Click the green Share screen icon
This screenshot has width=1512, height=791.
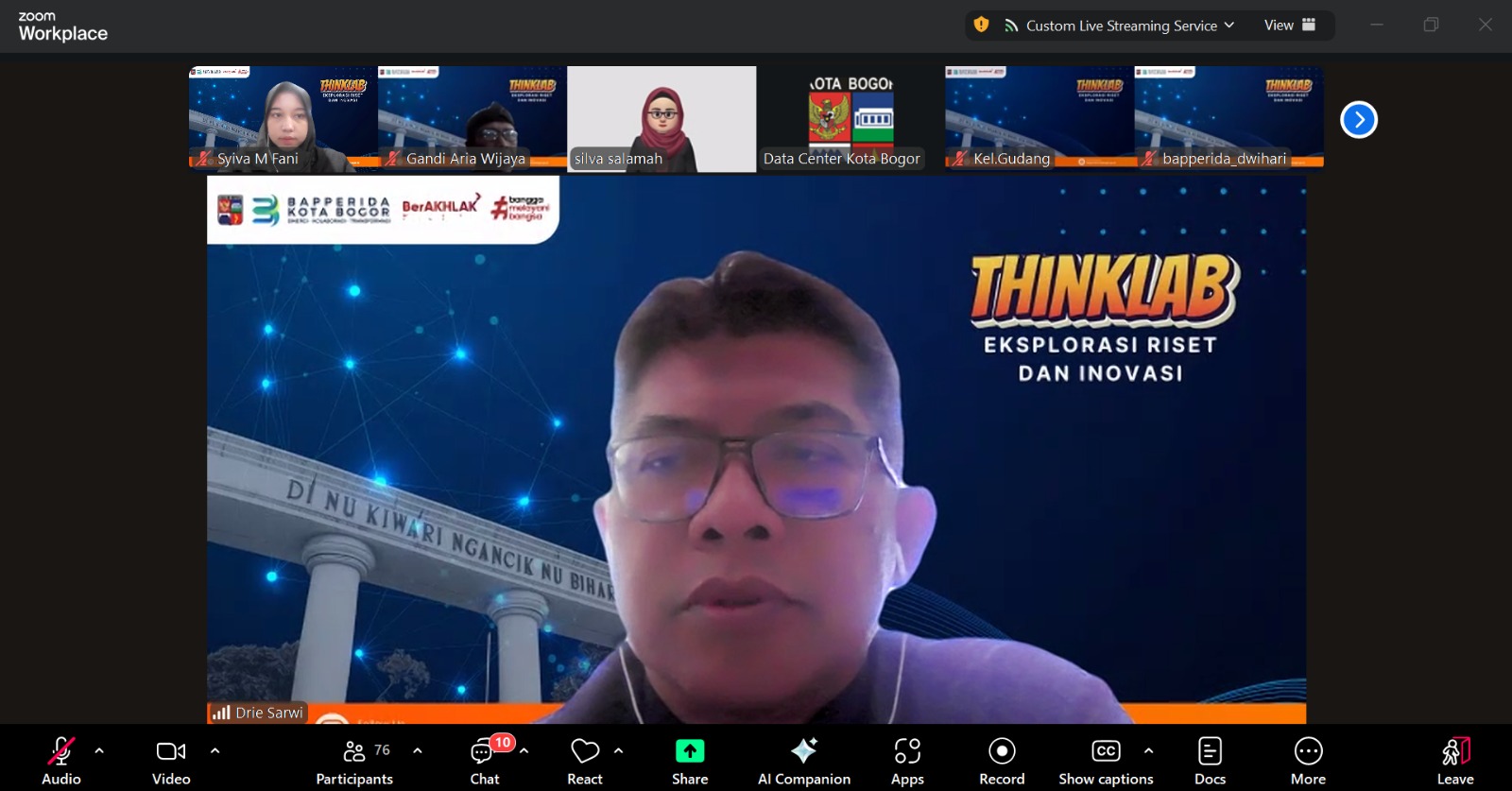[x=690, y=751]
